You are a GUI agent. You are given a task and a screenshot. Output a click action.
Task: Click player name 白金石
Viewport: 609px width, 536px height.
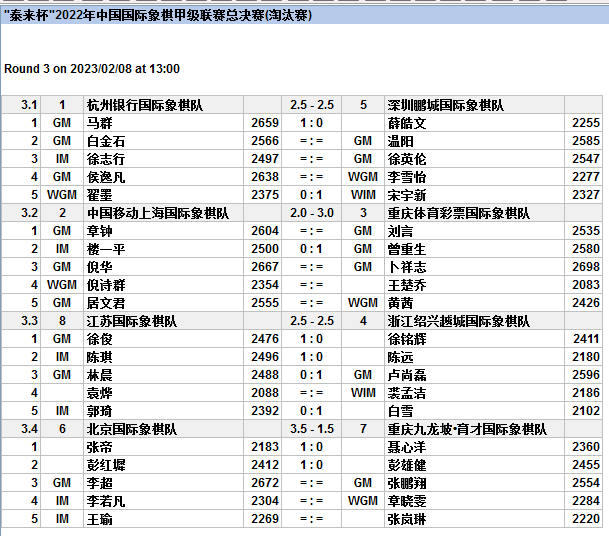click(x=106, y=141)
